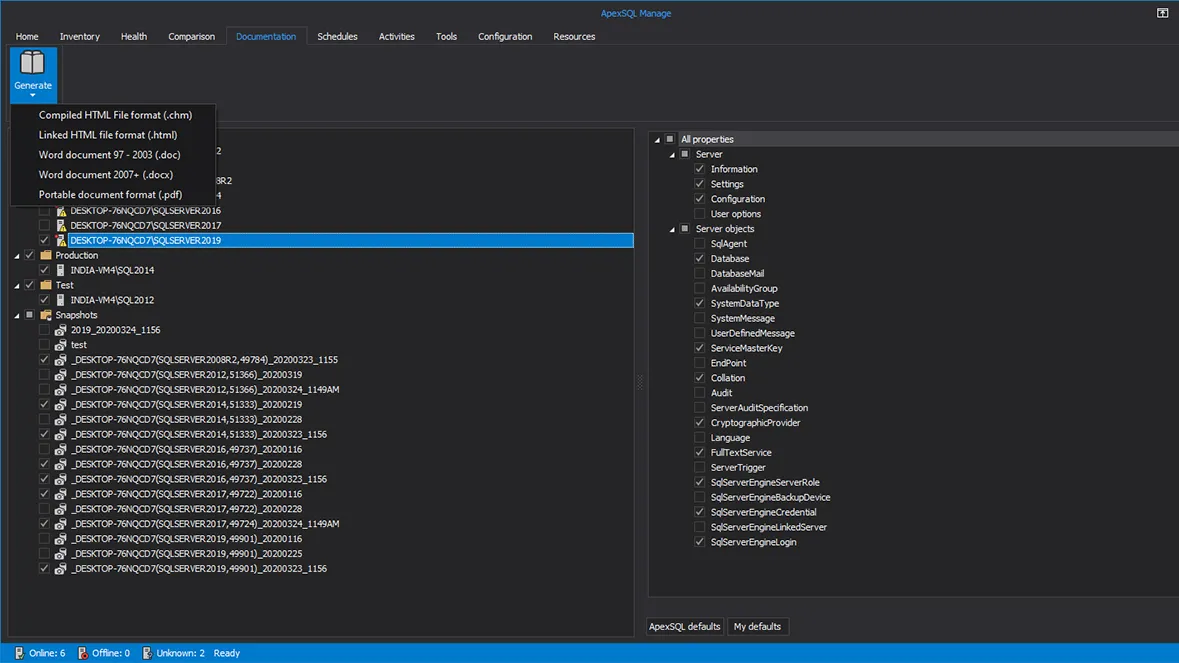Viewport: 1179px width, 663px height.
Task: Check the SqlAgent checkbox
Action: coord(700,244)
